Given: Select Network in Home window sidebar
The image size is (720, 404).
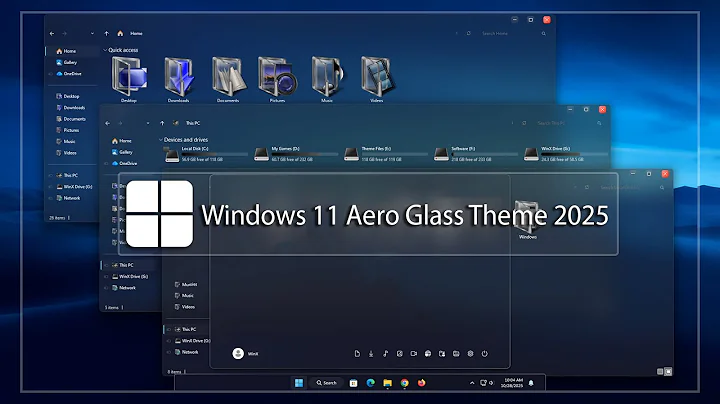Looking at the screenshot, I should (x=68, y=198).
